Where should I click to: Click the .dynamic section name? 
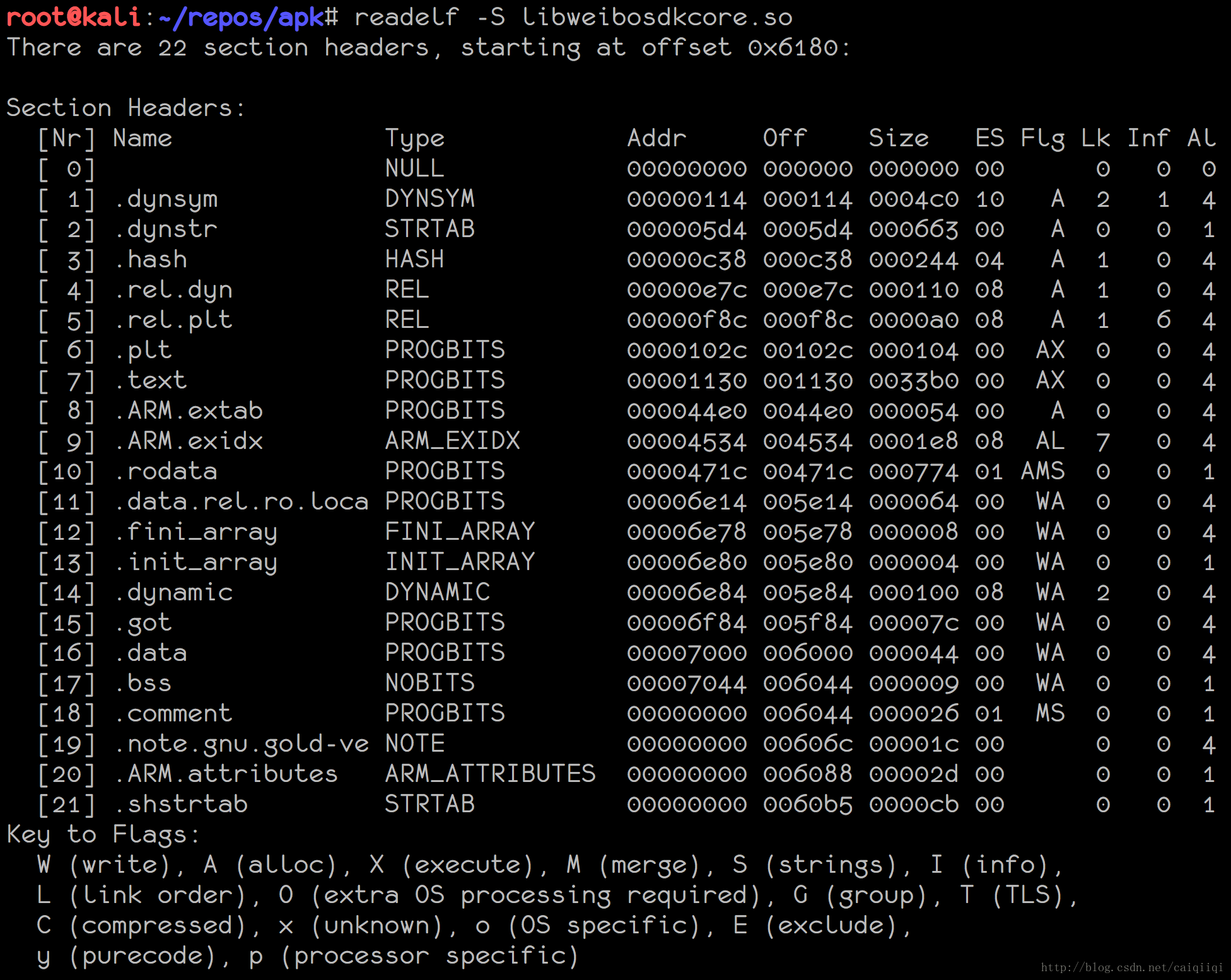click(x=174, y=593)
